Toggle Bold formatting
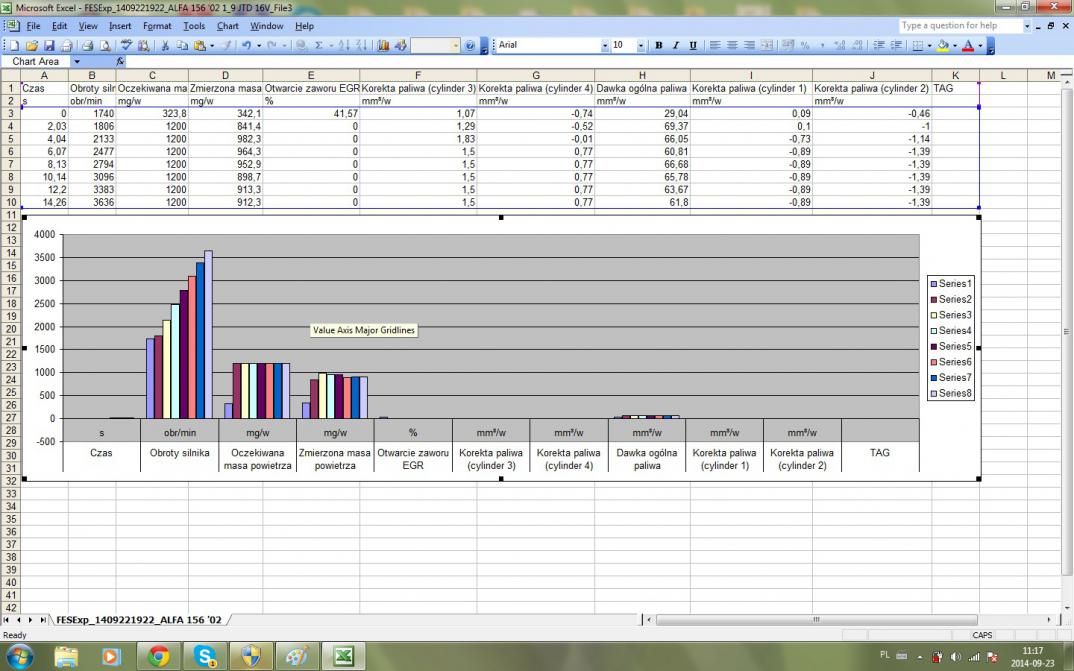The width and height of the screenshot is (1074, 671). pyautogui.click(x=658, y=46)
